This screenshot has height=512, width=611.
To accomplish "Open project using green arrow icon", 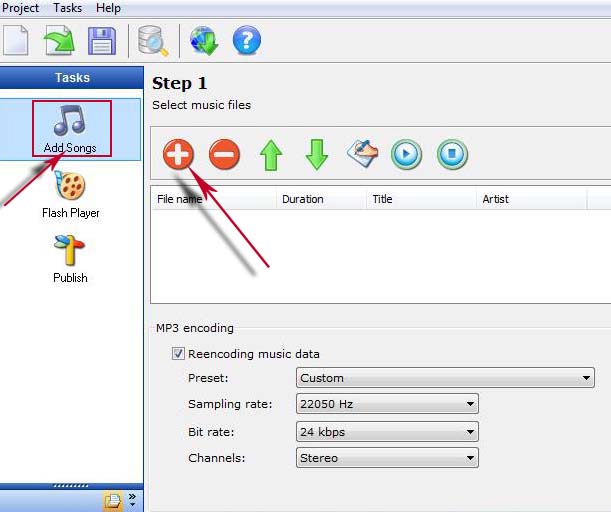I will [59, 41].
